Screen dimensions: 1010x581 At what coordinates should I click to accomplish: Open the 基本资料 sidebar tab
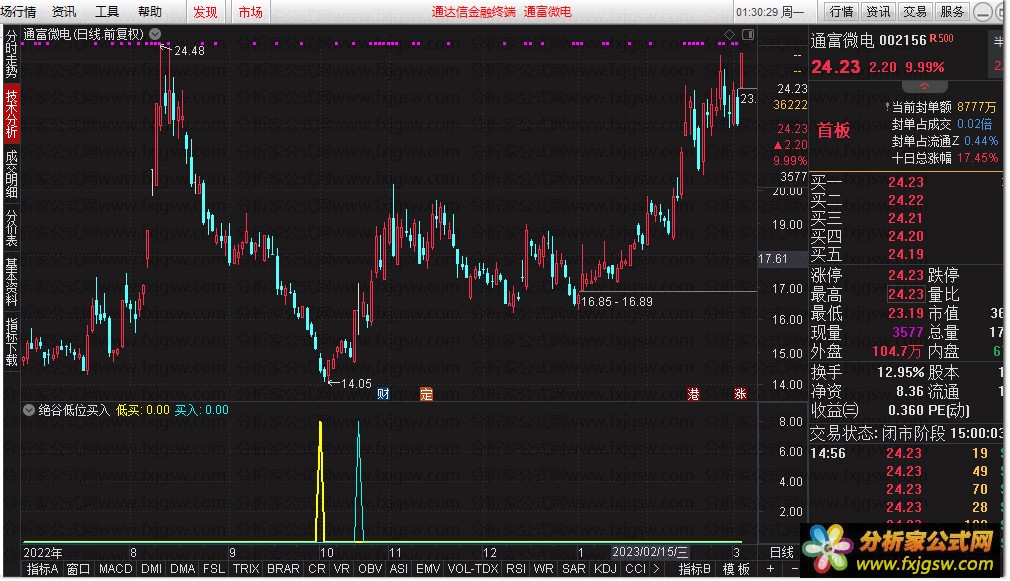point(11,281)
